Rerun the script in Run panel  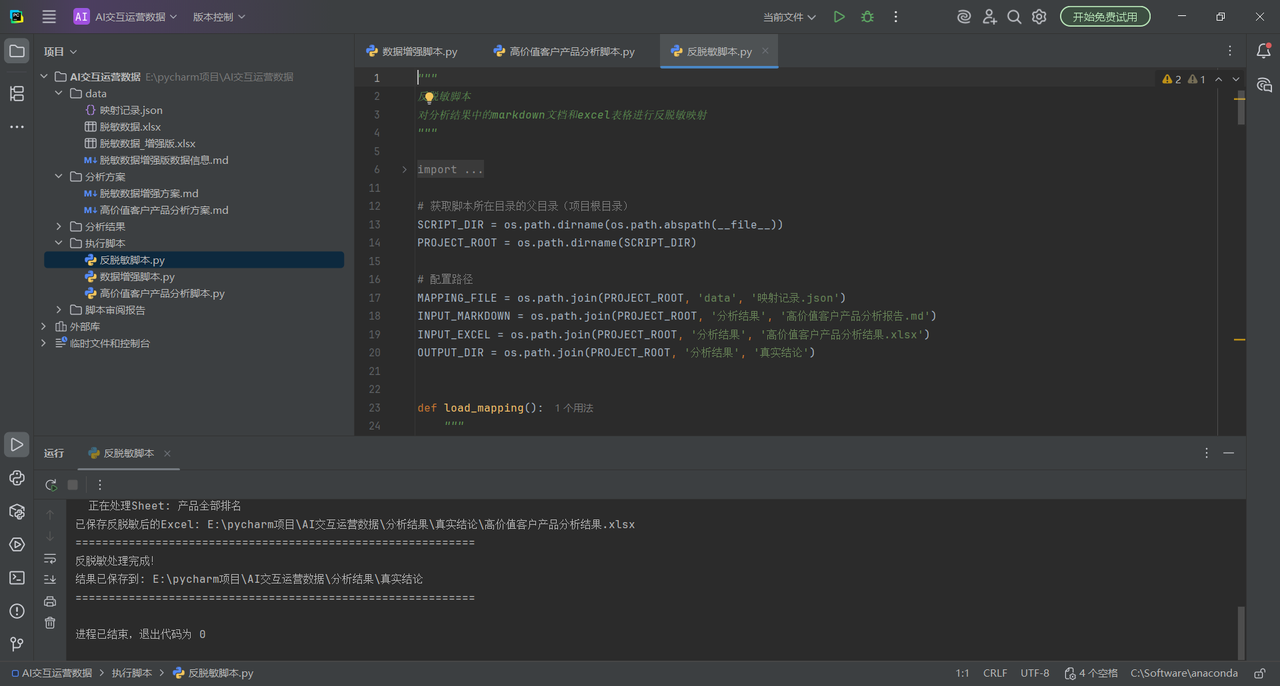(51, 485)
